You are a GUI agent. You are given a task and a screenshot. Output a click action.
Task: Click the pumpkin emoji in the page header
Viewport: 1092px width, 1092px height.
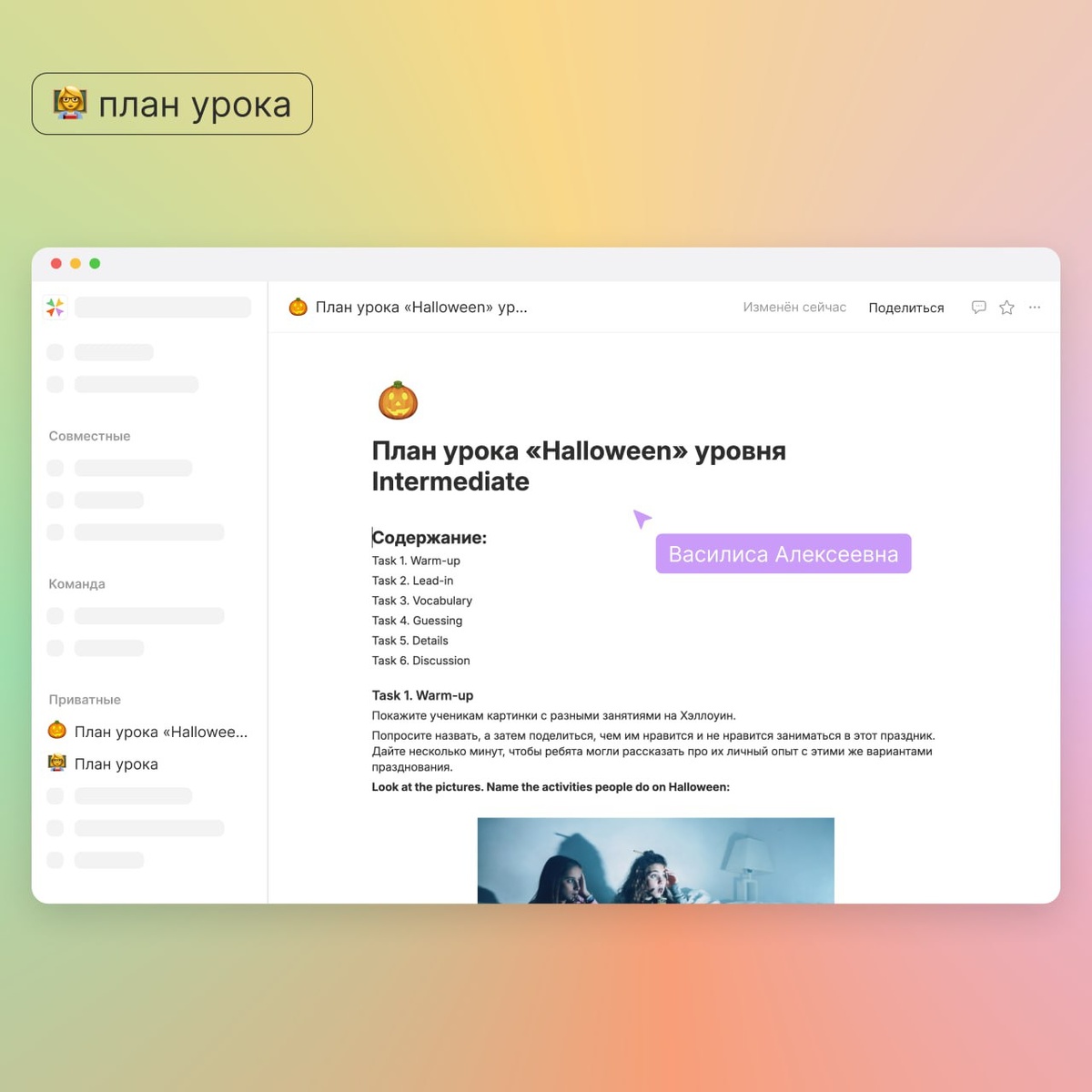coord(298,307)
